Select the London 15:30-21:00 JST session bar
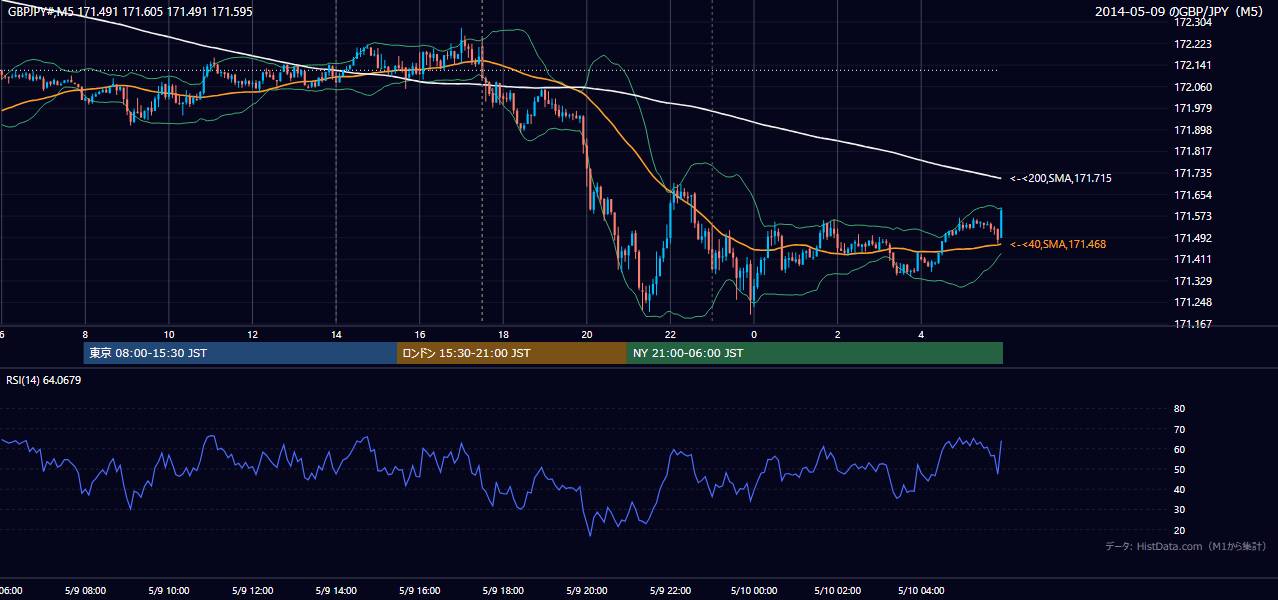Screen dimensions: 1278x600 coord(512,353)
